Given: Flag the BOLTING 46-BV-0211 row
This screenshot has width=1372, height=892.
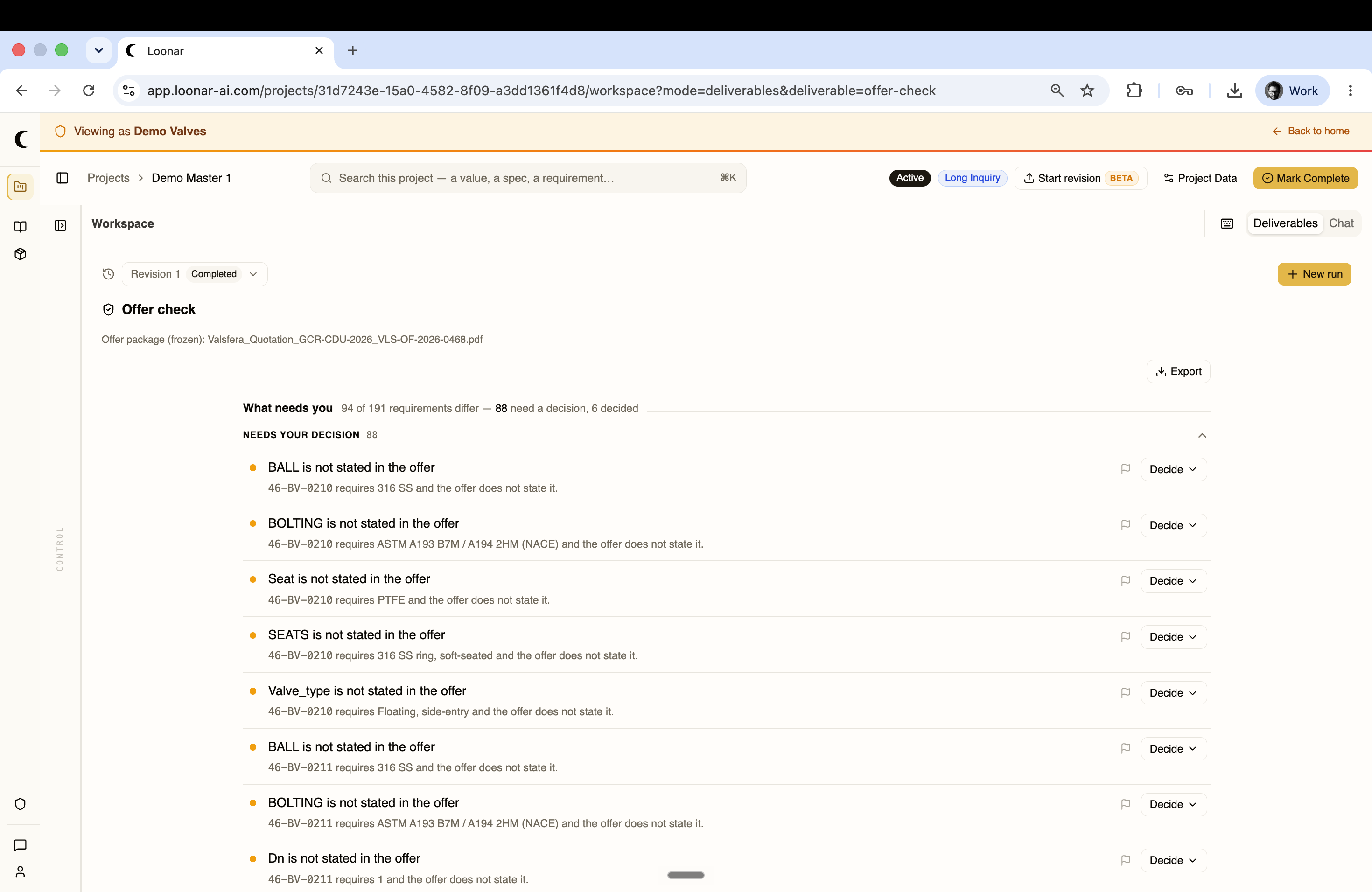Looking at the screenshot, I should [1125, 804].
